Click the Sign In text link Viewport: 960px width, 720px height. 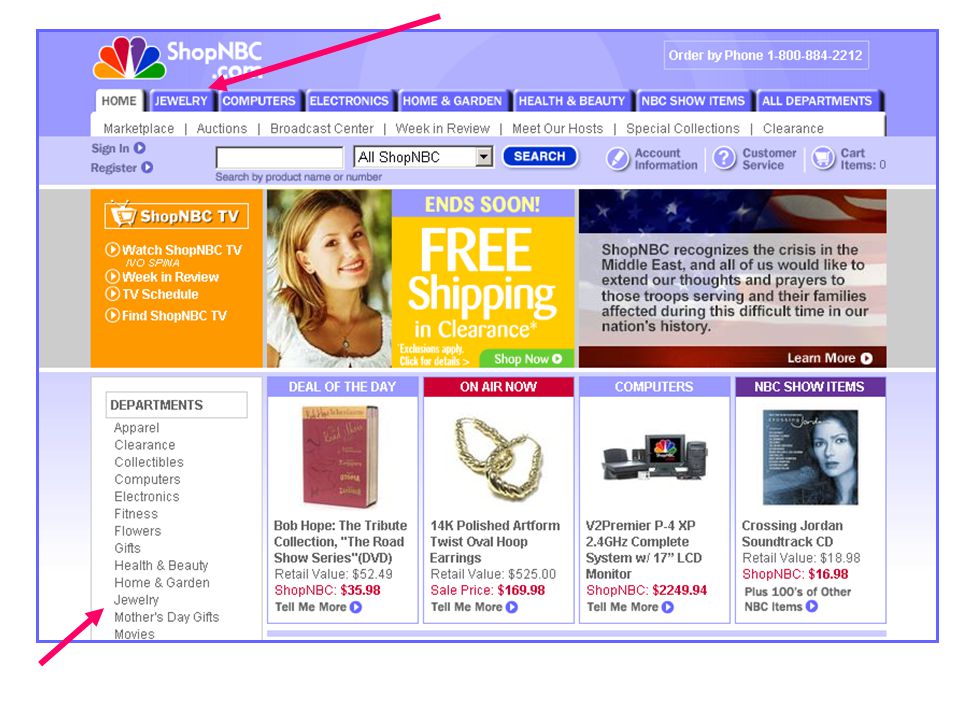(x=110, y=148)
